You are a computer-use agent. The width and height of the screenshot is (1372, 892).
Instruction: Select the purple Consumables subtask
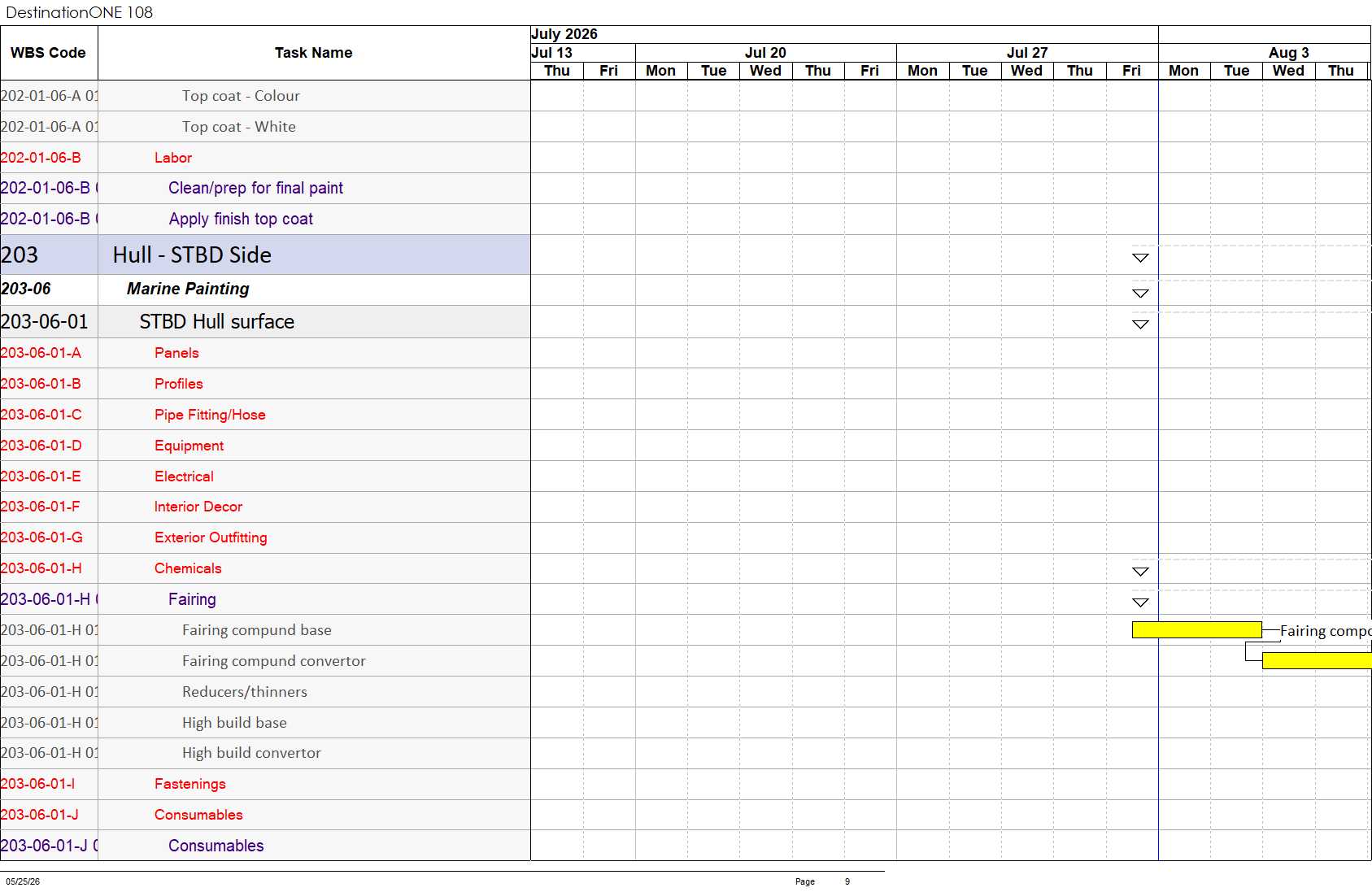tap(216, 846)
